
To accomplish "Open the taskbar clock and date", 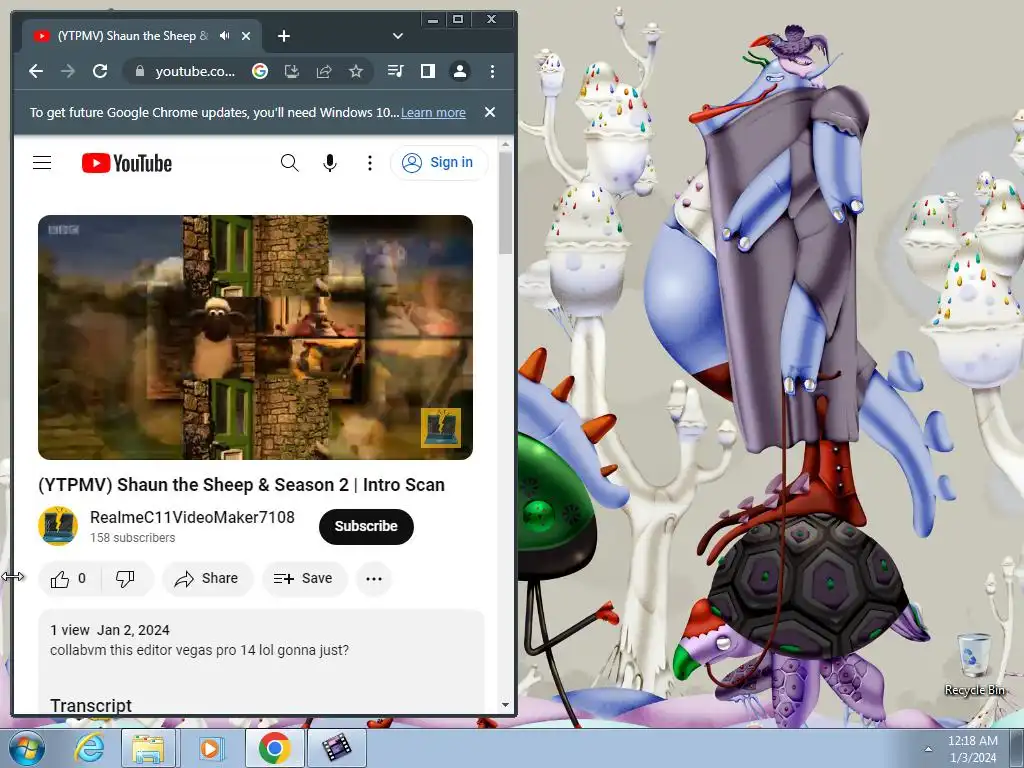I will click(972, 749).
